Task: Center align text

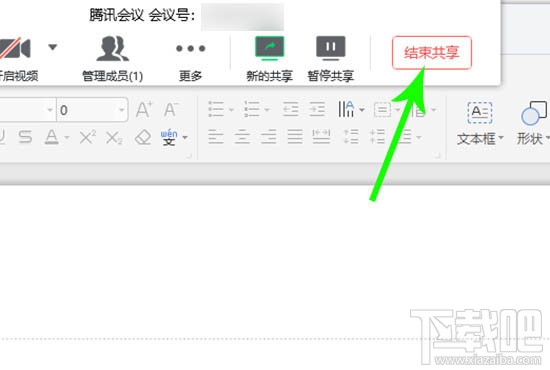Action: click(x=242, y=137)
